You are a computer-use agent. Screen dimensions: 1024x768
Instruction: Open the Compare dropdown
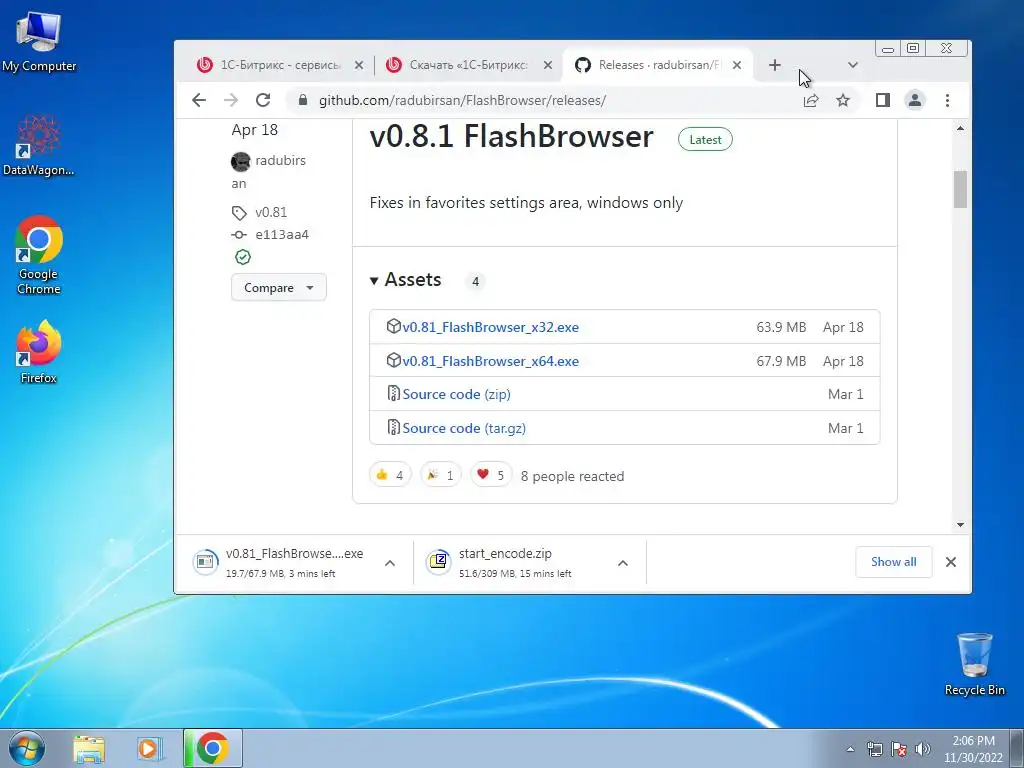[279, 287]
